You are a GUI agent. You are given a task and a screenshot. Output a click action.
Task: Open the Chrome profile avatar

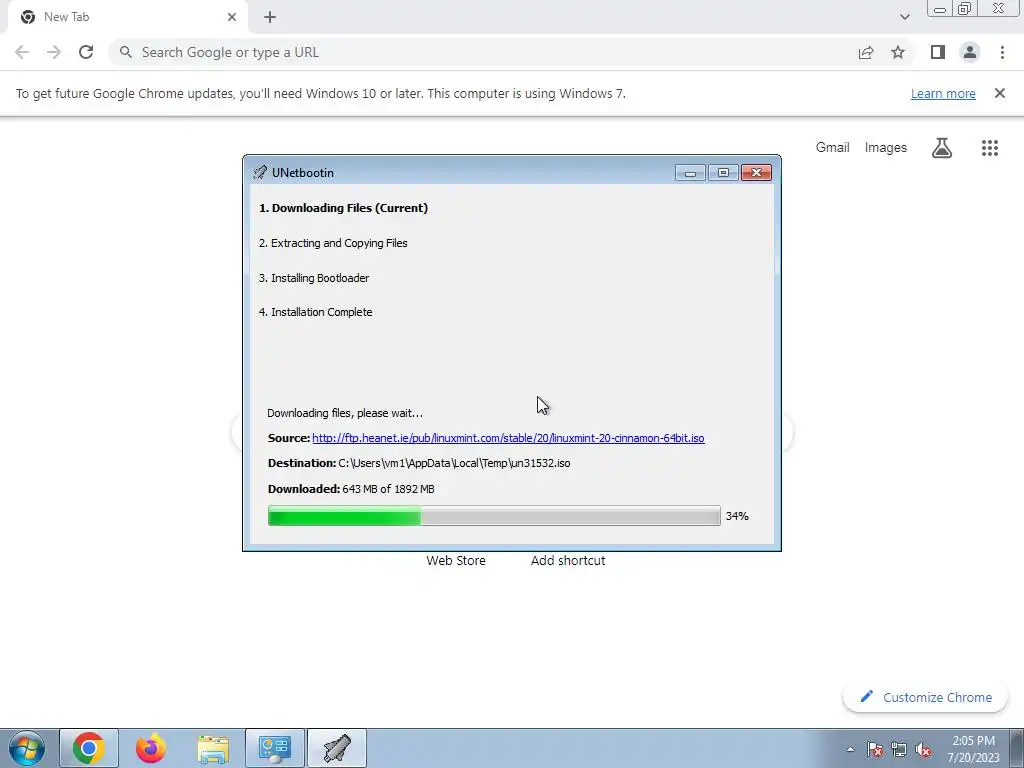click(x=970, y=52)
